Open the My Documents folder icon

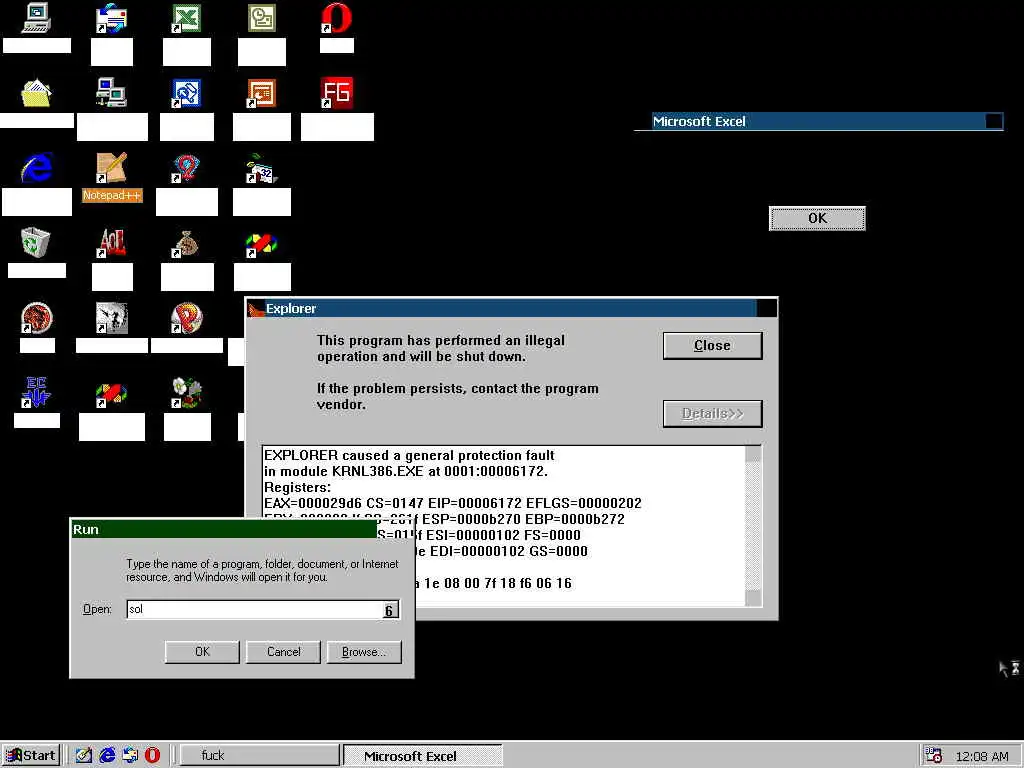(36, 93)
